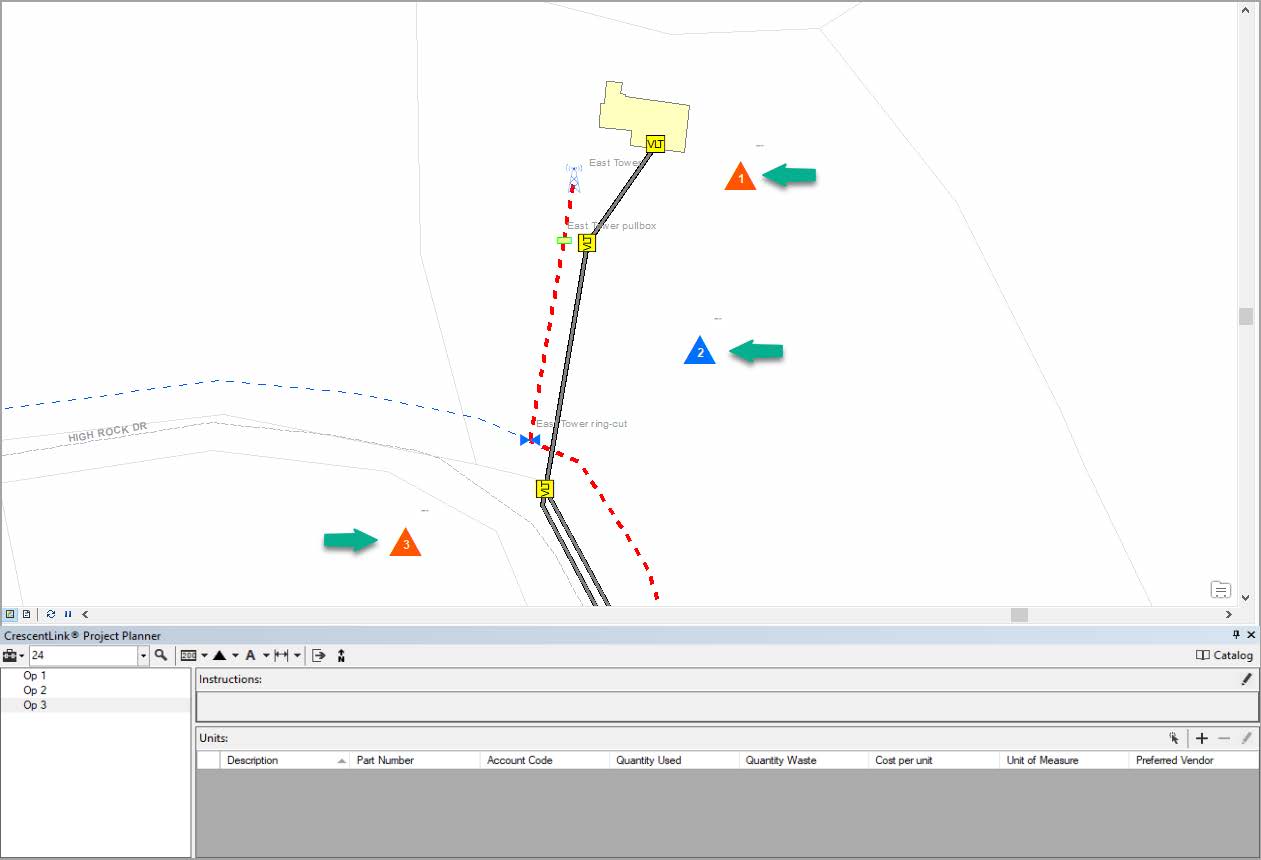Select Op 2 in the operations list
1261x860 pixels.
pyautogui.click(x=35, y=690)
